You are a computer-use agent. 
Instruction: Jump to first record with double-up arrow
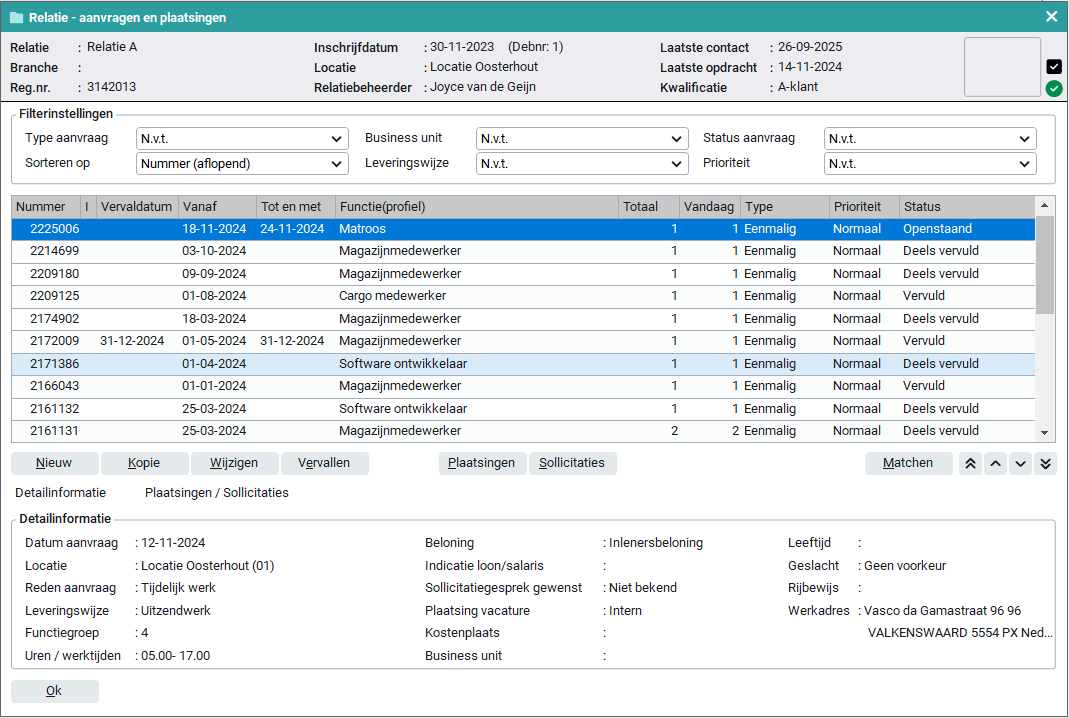coord(970,463)
